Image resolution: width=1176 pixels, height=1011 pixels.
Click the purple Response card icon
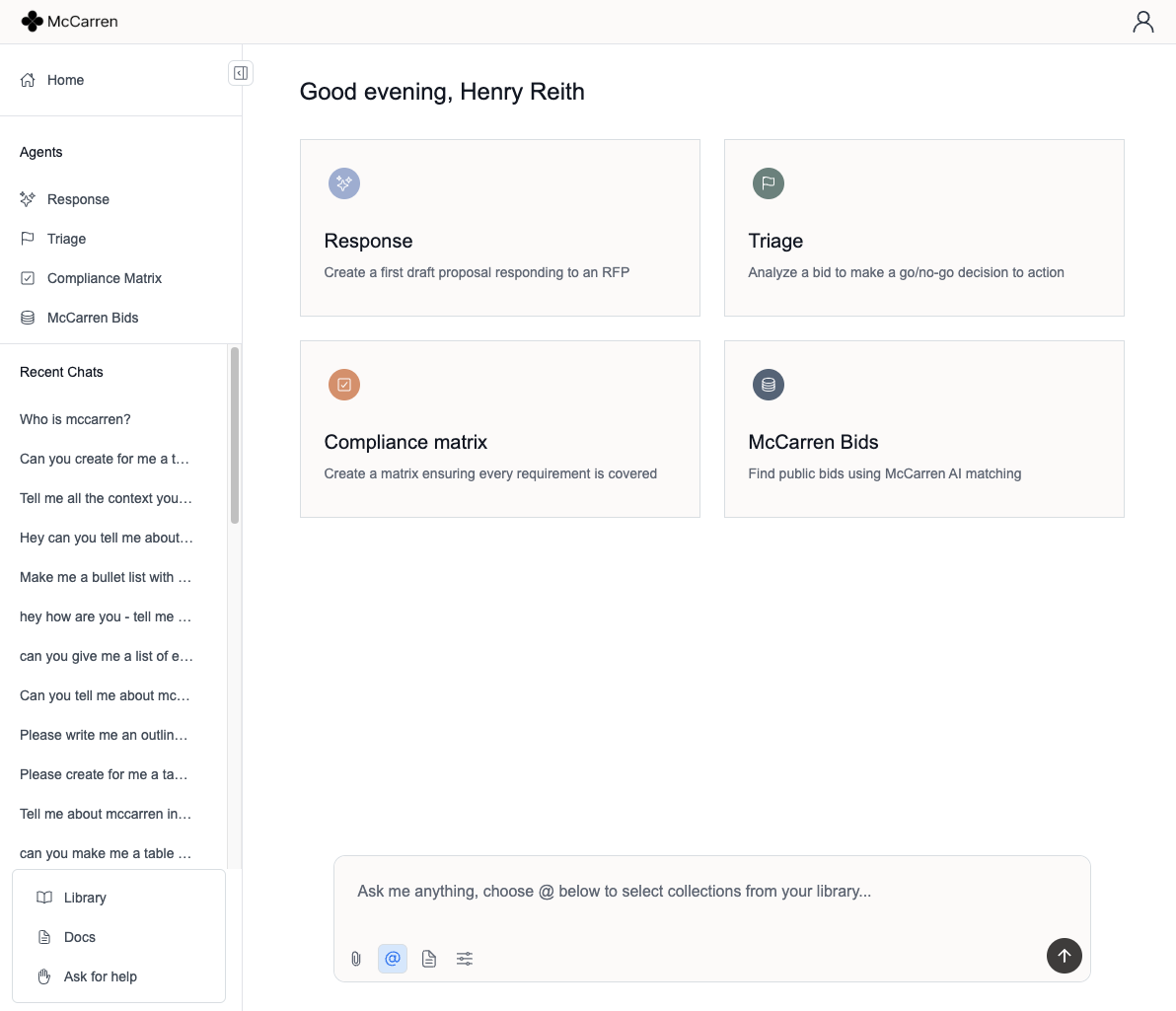344,183
